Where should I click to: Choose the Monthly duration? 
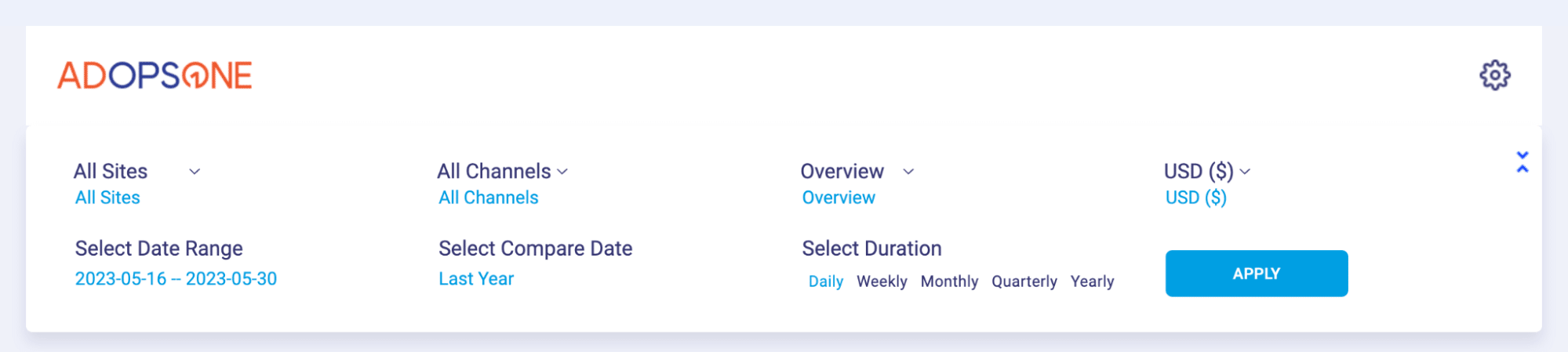coord(949,281)
